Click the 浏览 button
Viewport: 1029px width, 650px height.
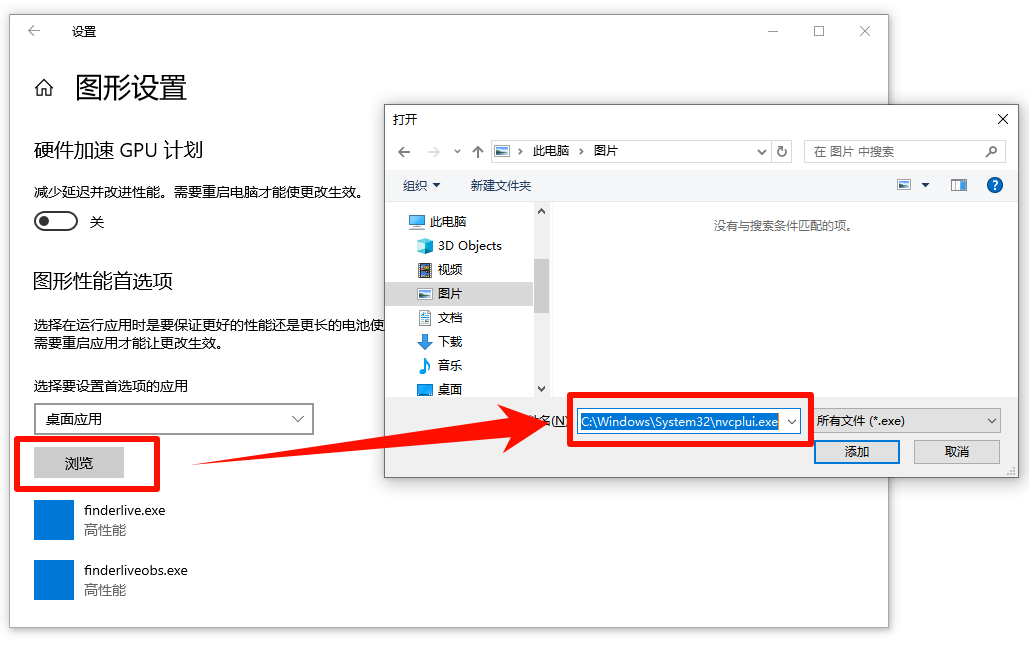(78, 462)
